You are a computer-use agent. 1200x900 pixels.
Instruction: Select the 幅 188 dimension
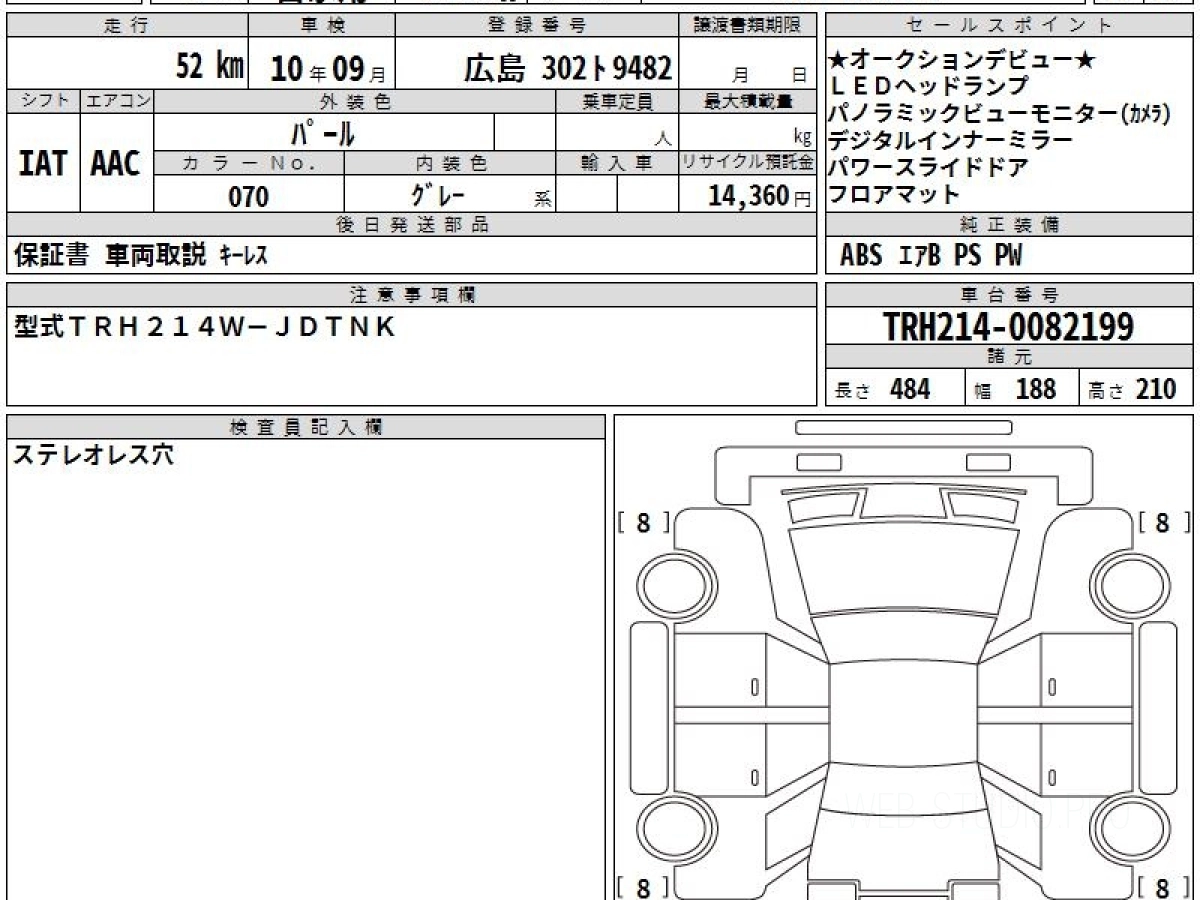pyautogui.click(x=1015, y=389)
